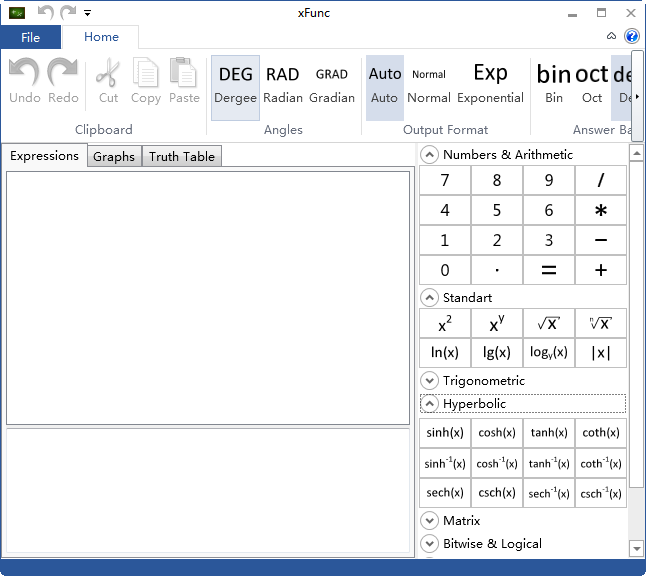Switch to the Graphs tab
This screenshot has height=576, width=646.
(x=114, y=157)
